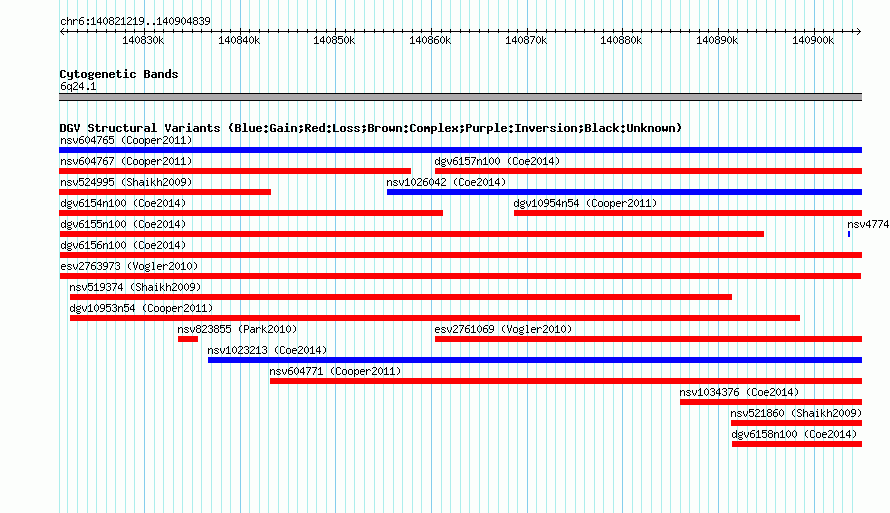Viewport: 890px width, 513px height.
Task: Click the chr6:140821219..140904839 coordinates text
Action: click(135, 21)
